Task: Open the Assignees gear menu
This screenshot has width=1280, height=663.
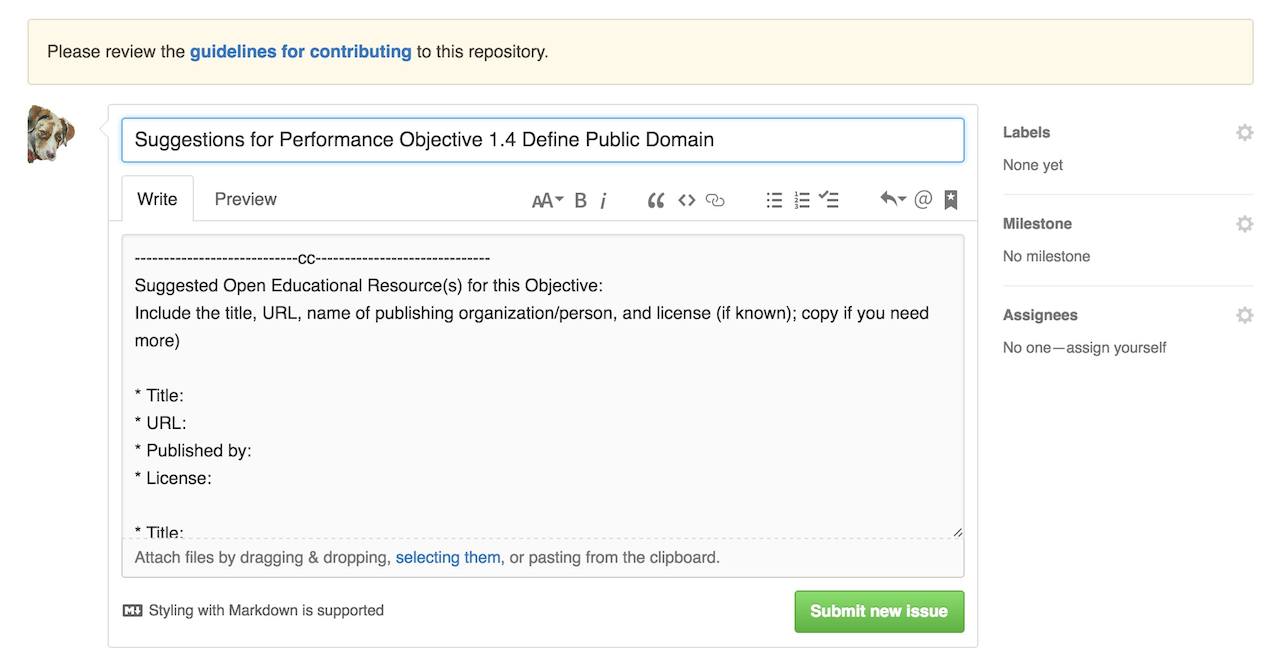Action: (x=1244, y=315)
